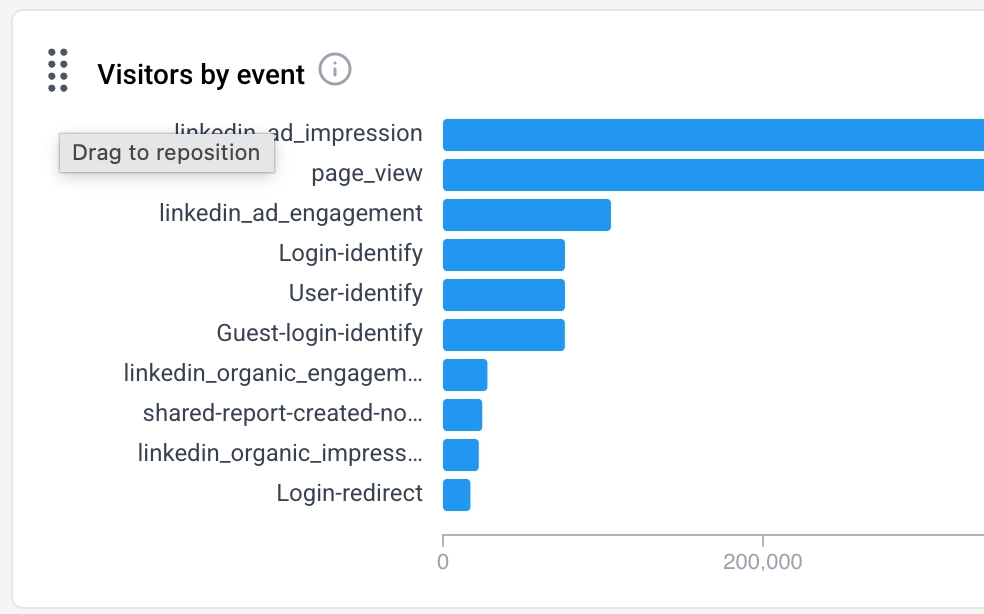Click the Drag to reposition tooltip

tap(166, 153)
